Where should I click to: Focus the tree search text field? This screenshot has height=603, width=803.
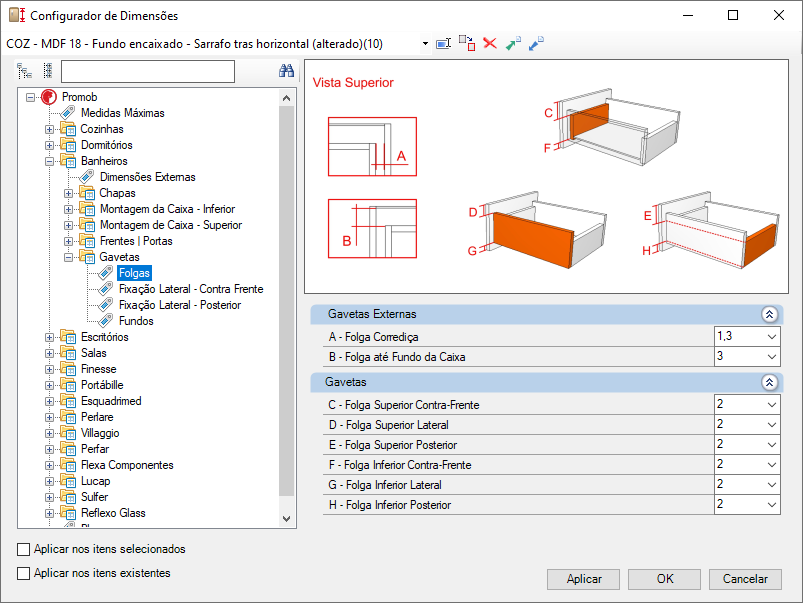(148, 71)
